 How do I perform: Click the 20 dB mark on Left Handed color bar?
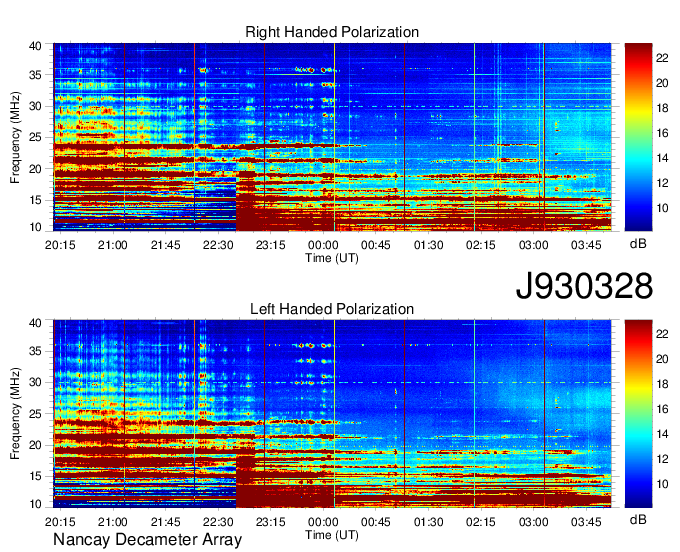pyautogui.click(x=662, y=359)
